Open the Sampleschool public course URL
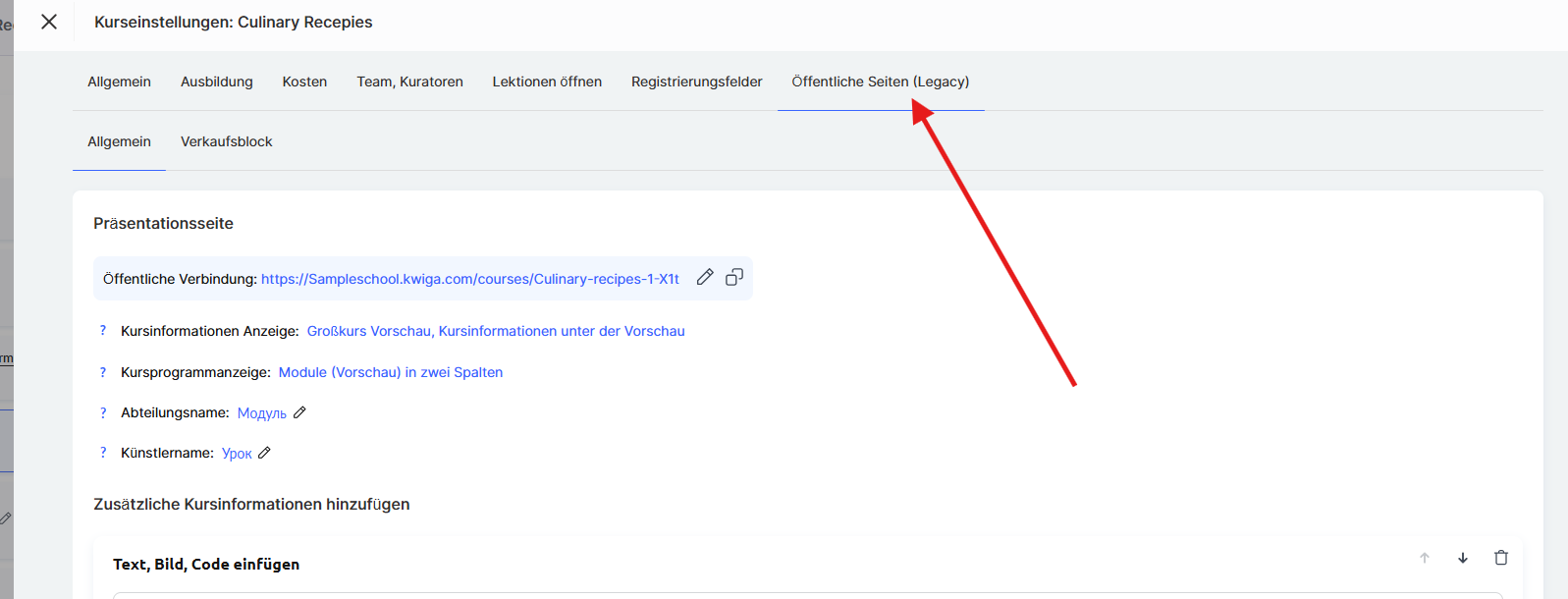This screenshot has height=599, width=1568. point(470,279)
